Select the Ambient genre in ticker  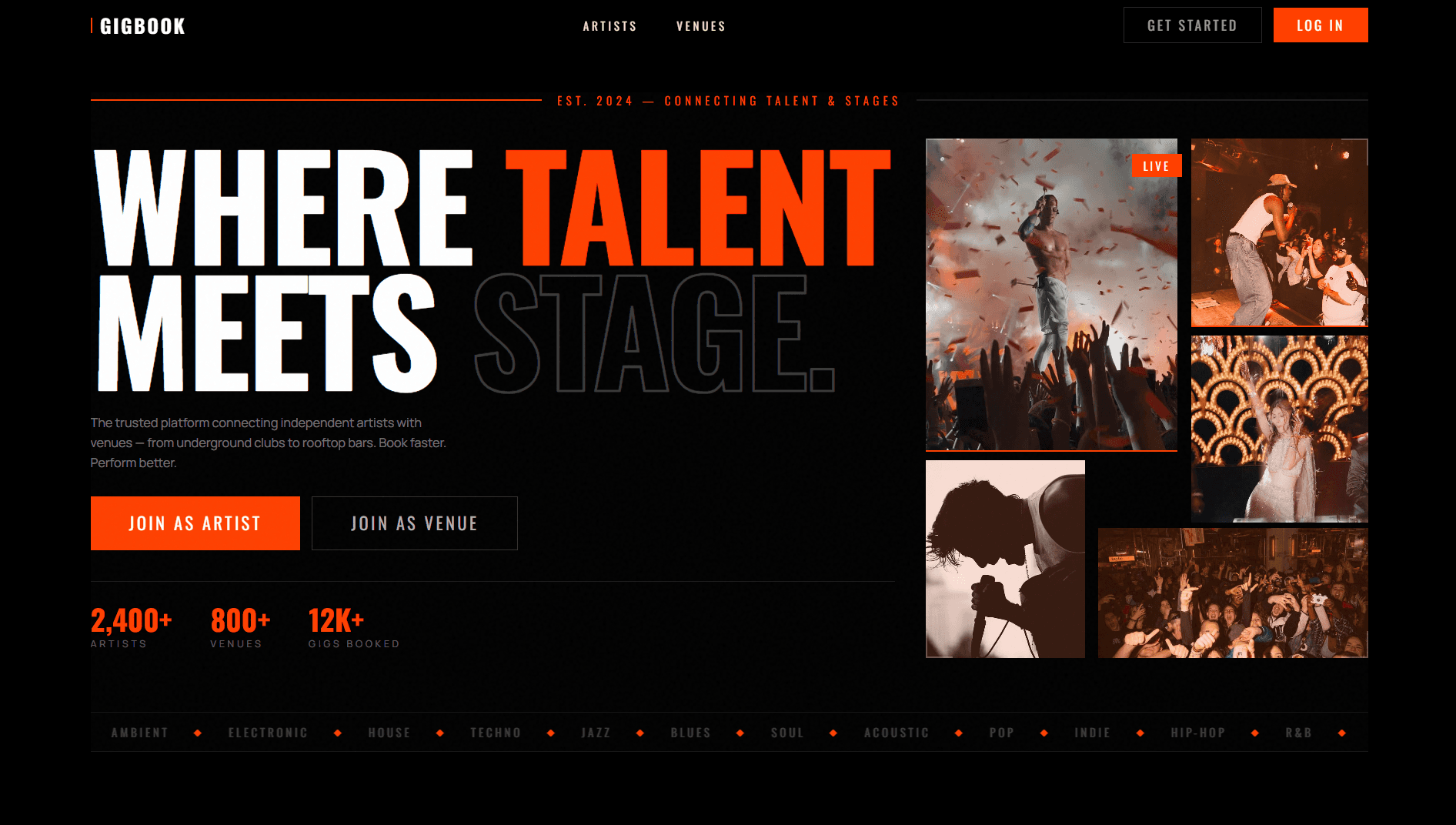(140, 733)
